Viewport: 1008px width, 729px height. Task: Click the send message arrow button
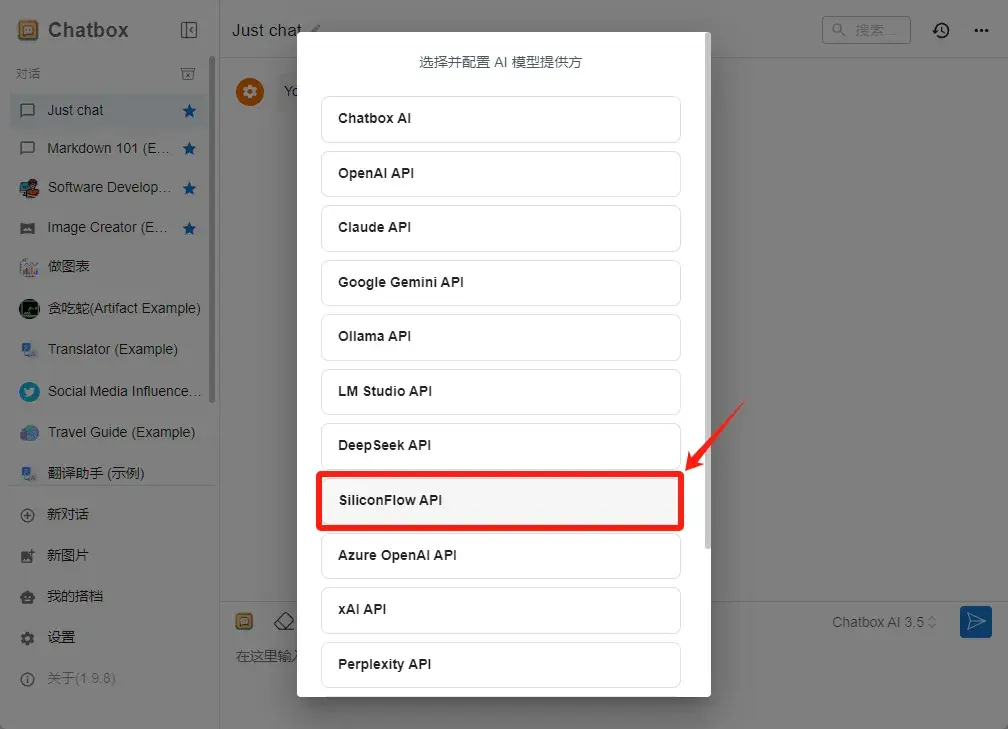[976, 622]
